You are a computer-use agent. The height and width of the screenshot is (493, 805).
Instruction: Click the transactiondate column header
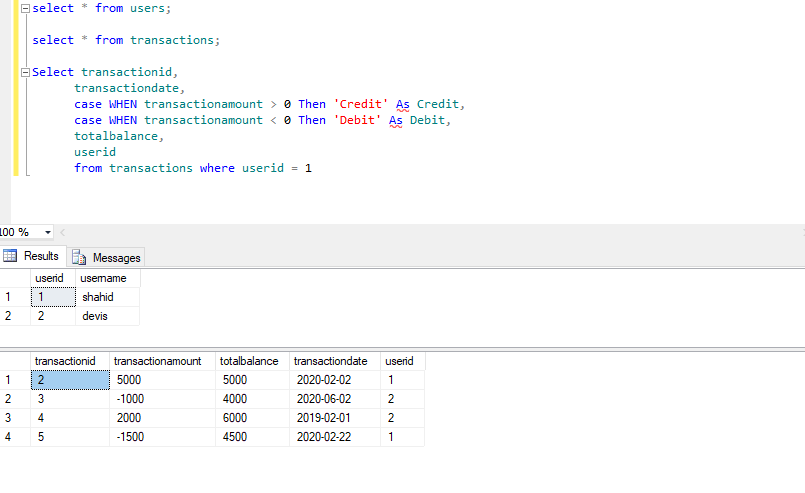tap(335, 361)
